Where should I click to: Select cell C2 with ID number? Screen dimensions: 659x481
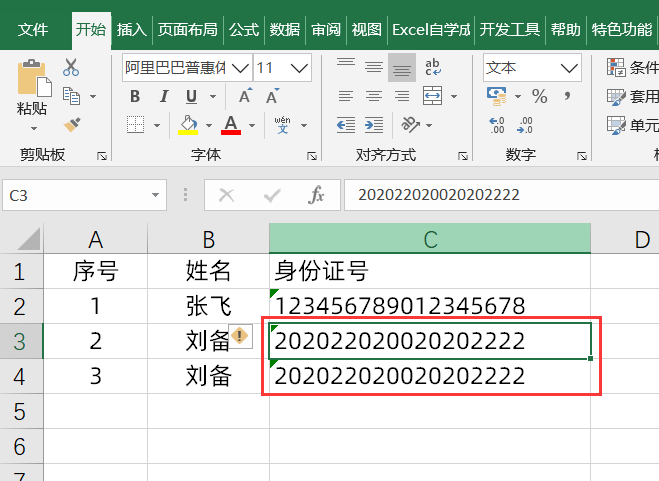[429, 305]
